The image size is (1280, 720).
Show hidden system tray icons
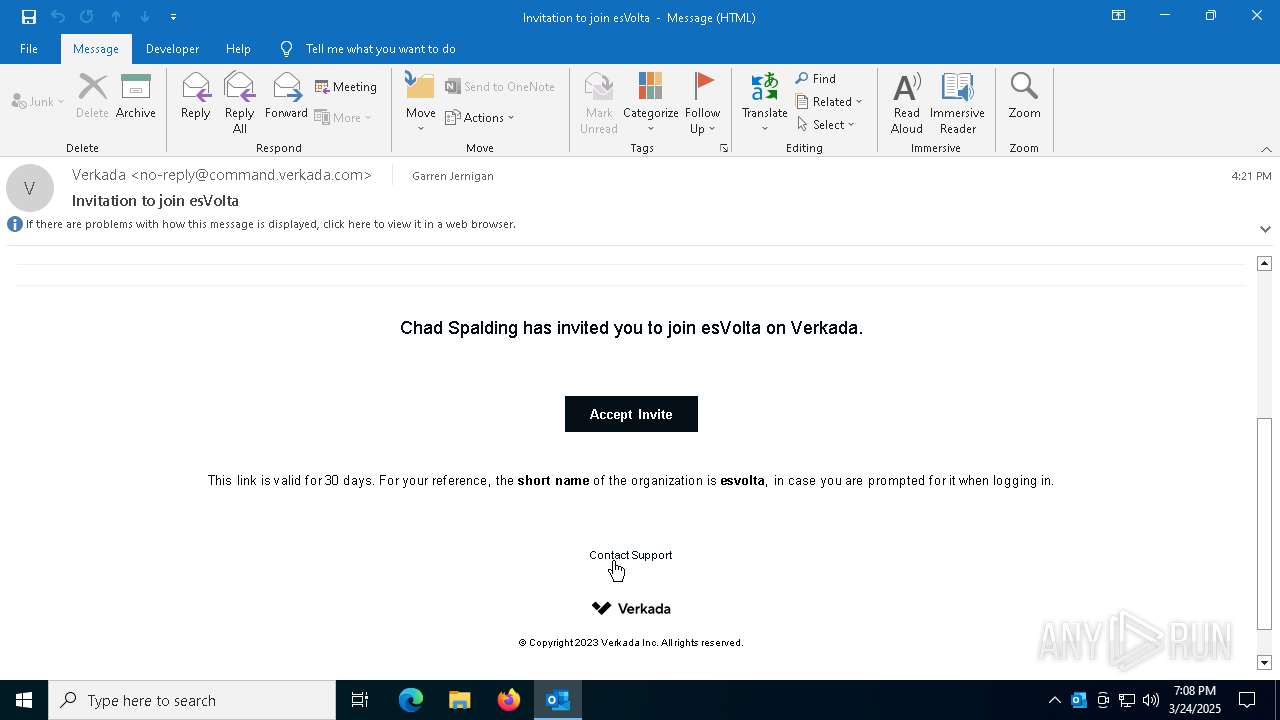point(1054,700)
